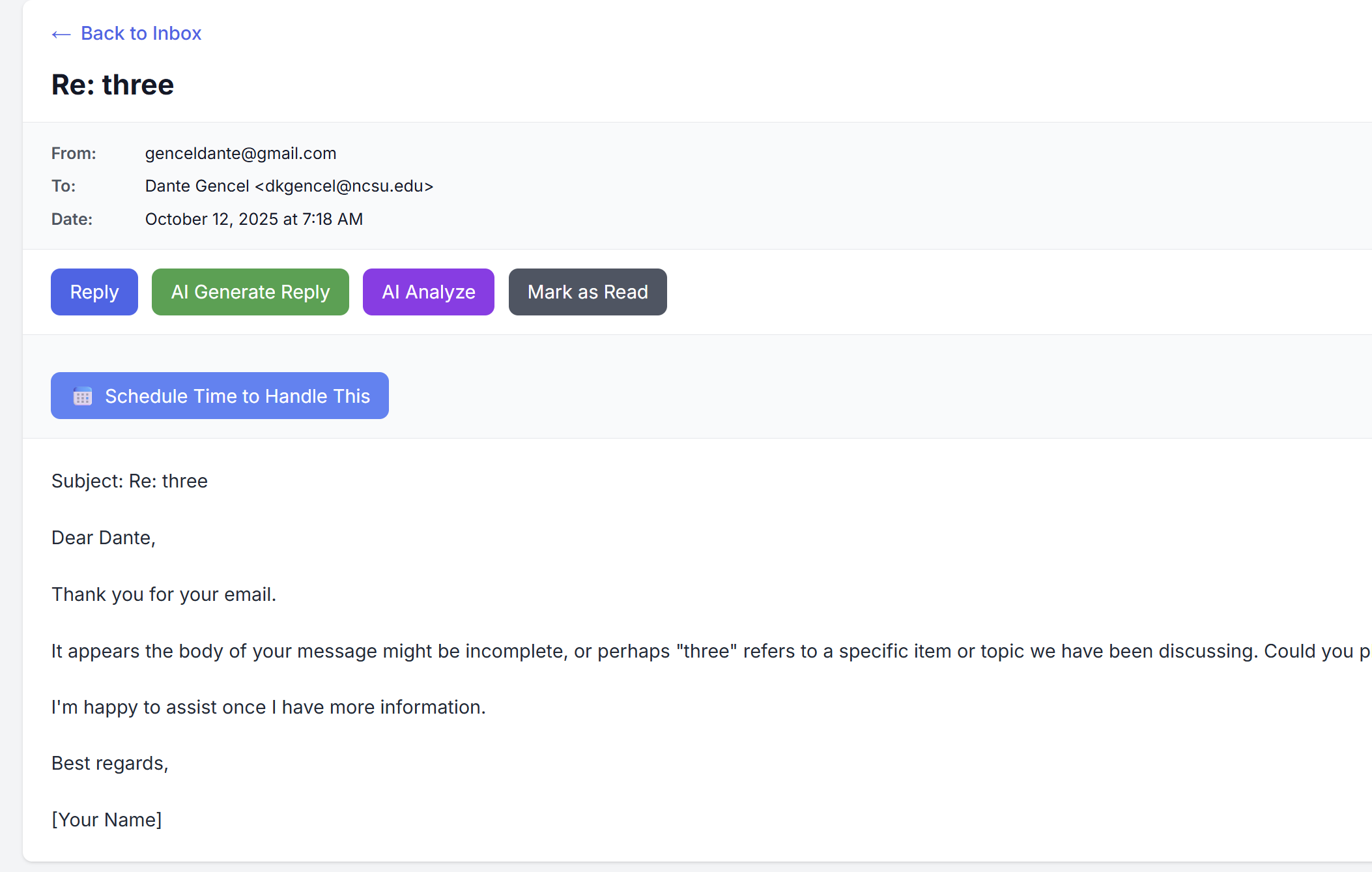
Task: Click the back arrow icon
Action: [61, 34]
